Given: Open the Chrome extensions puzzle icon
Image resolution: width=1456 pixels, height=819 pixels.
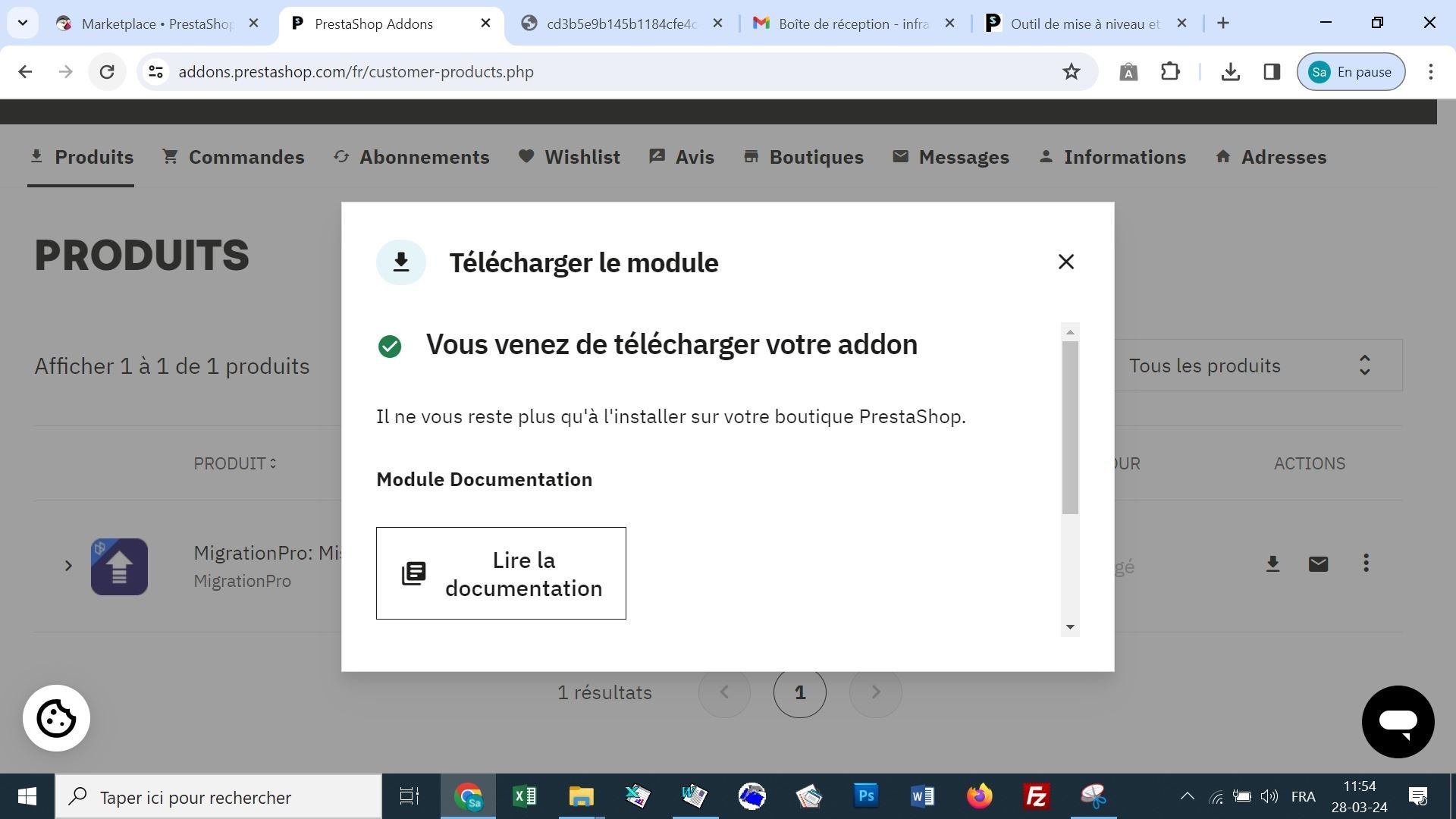Looking at the screenshot, I should tap(1170, 72).
